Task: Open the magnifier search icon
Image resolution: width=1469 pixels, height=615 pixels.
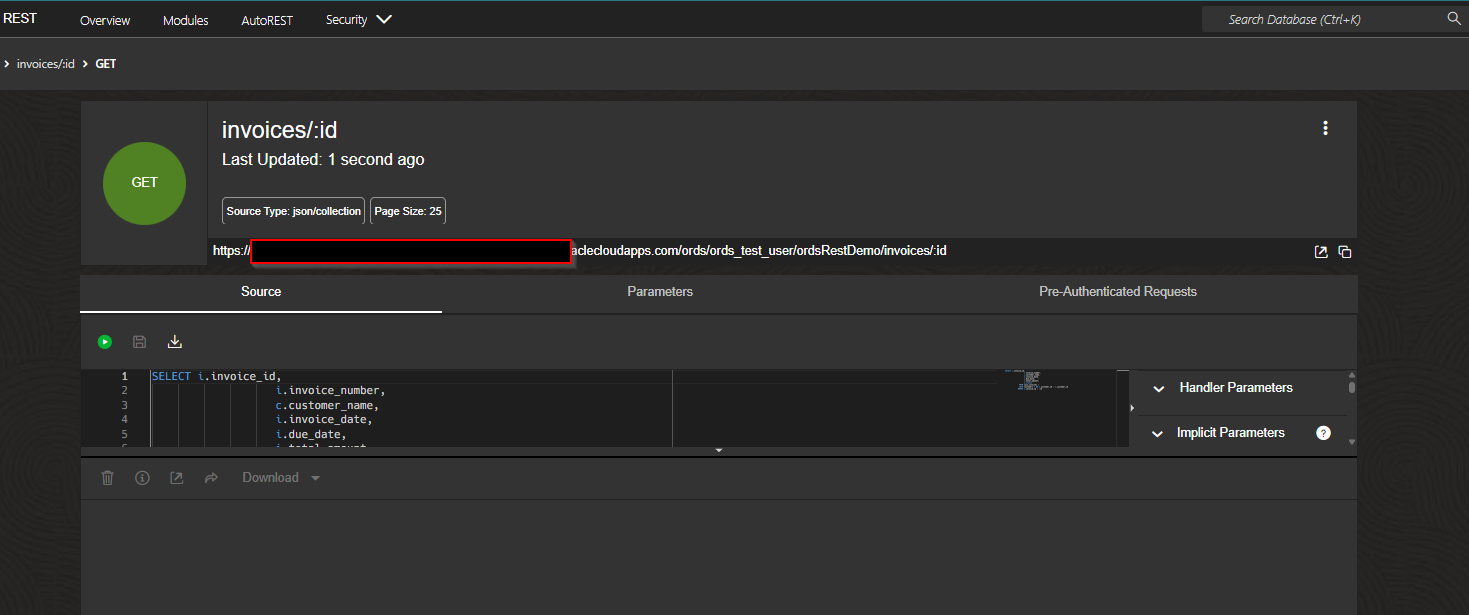Action: pos(1454,18)
